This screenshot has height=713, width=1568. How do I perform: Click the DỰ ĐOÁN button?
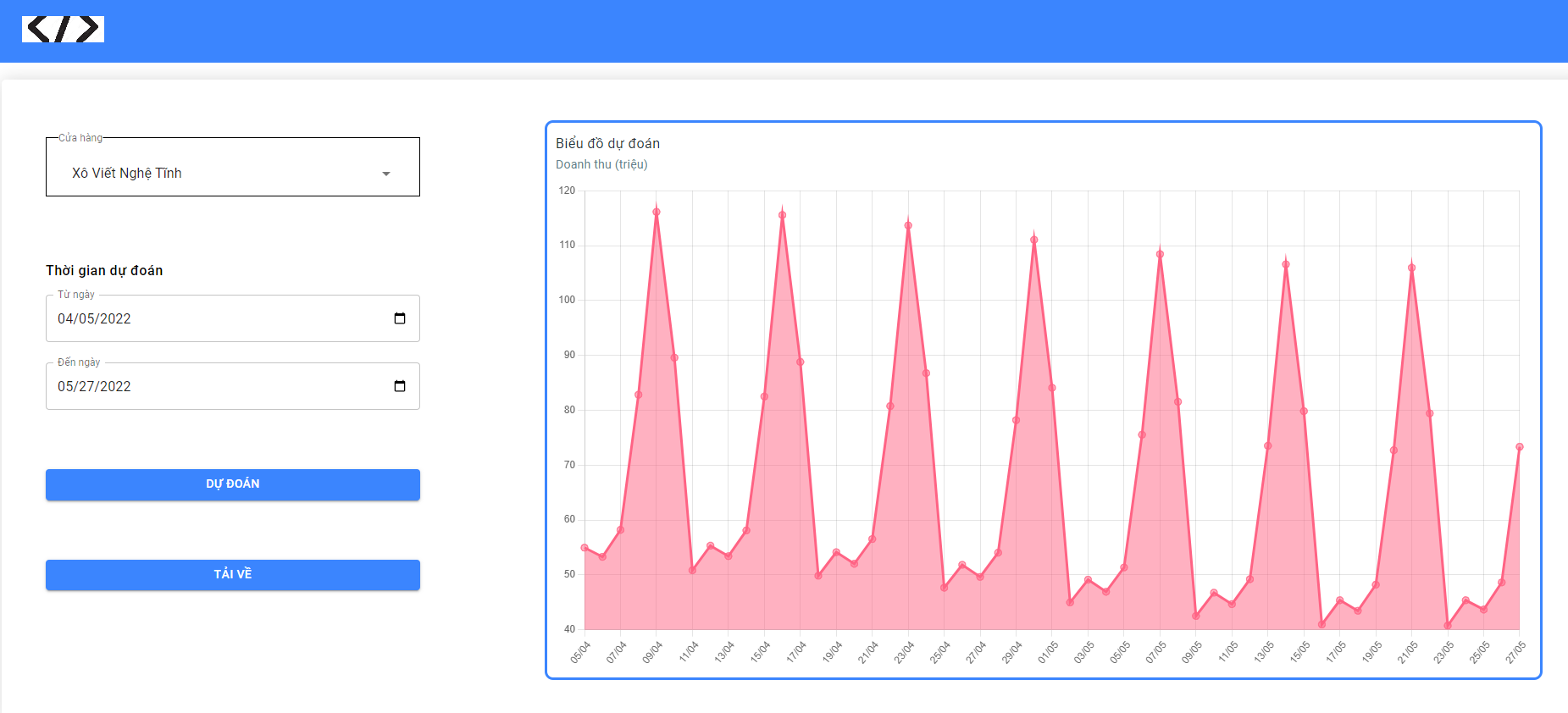[233, 484]
